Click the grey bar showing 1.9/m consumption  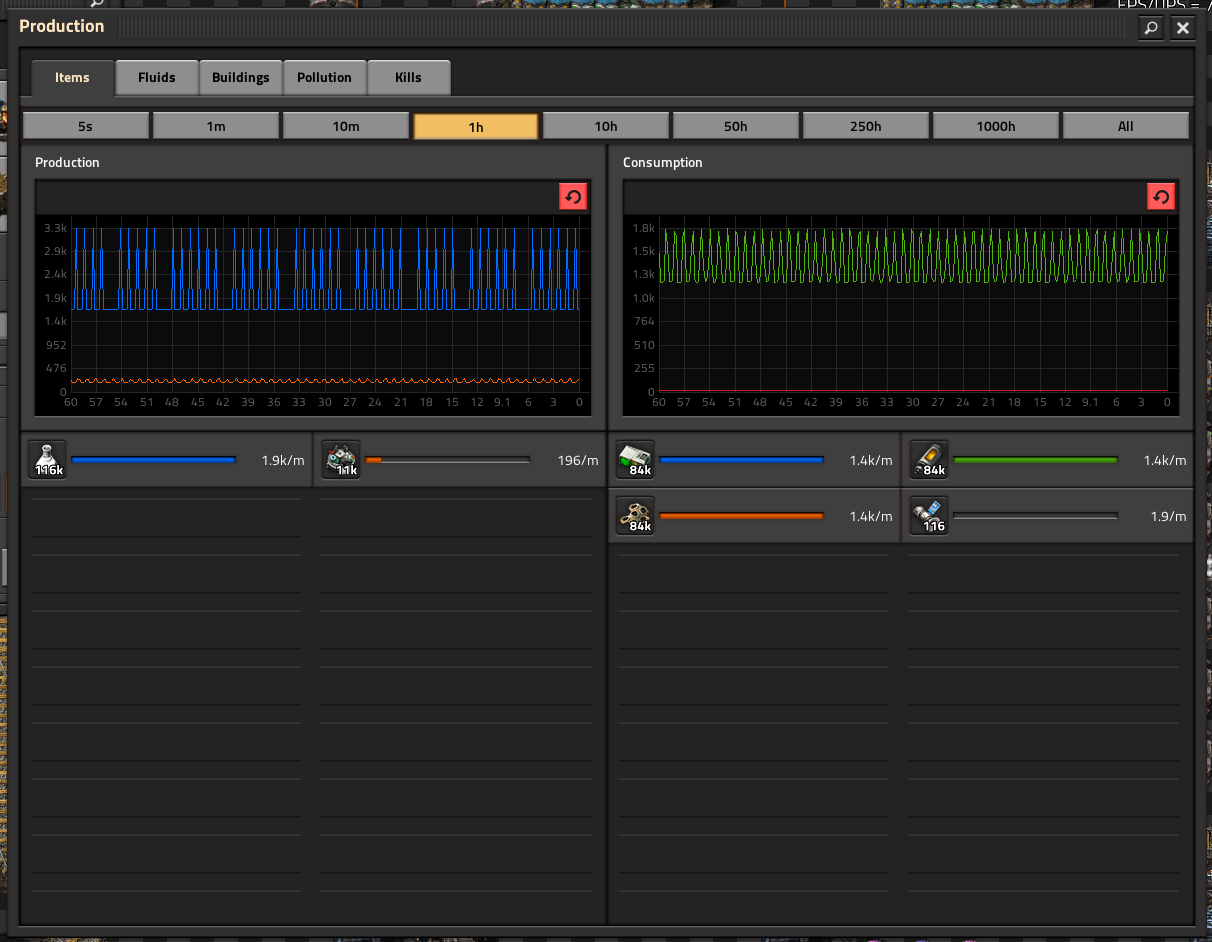coord(1035,516)
